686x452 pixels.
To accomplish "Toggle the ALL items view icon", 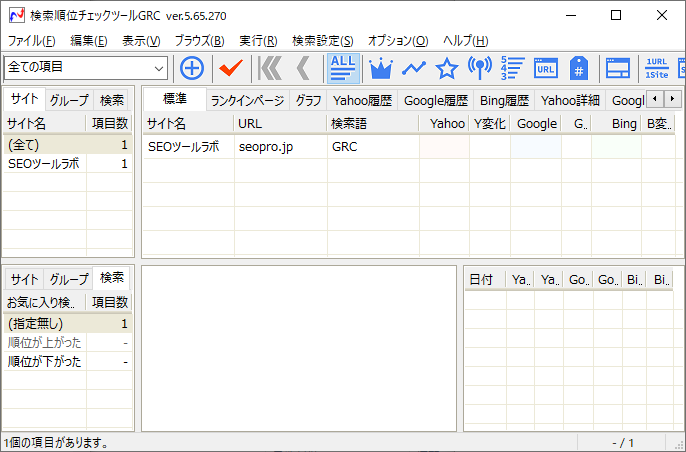I will [x=343, y=69].
